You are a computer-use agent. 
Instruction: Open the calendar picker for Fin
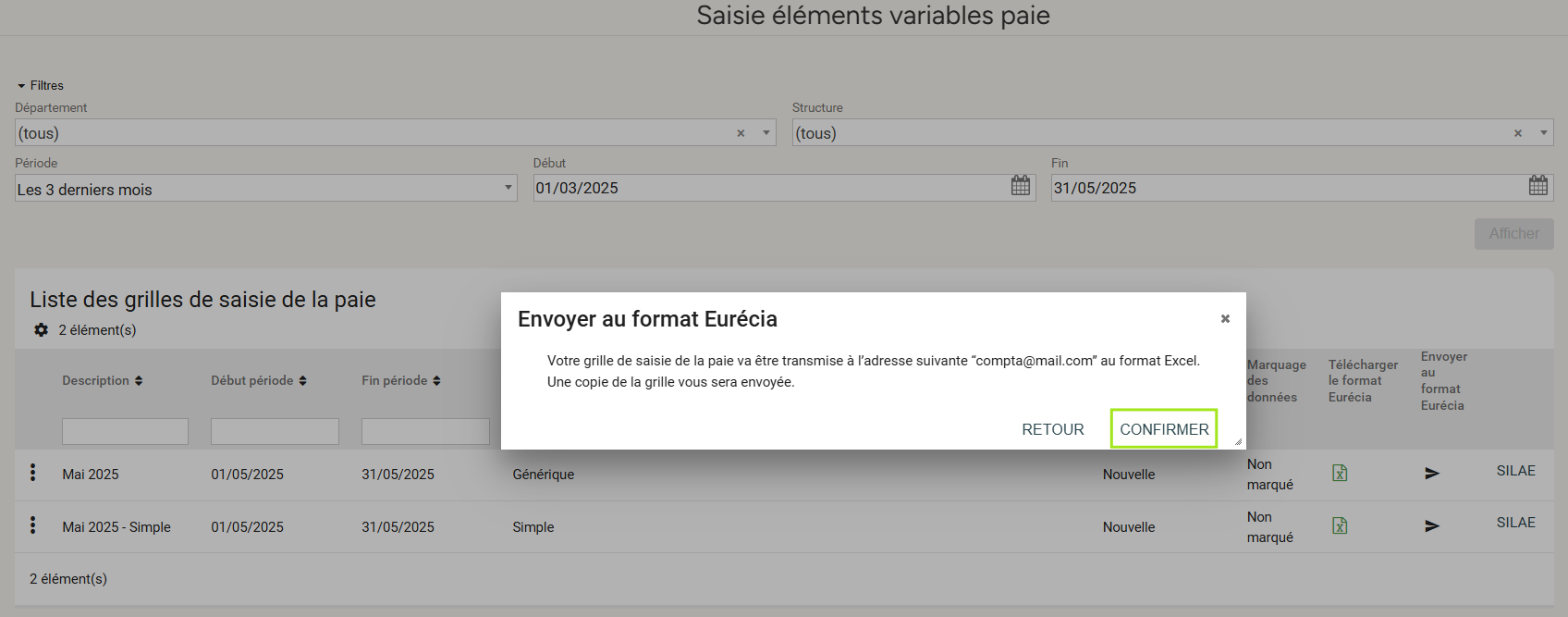click(x=1538, y=186)
